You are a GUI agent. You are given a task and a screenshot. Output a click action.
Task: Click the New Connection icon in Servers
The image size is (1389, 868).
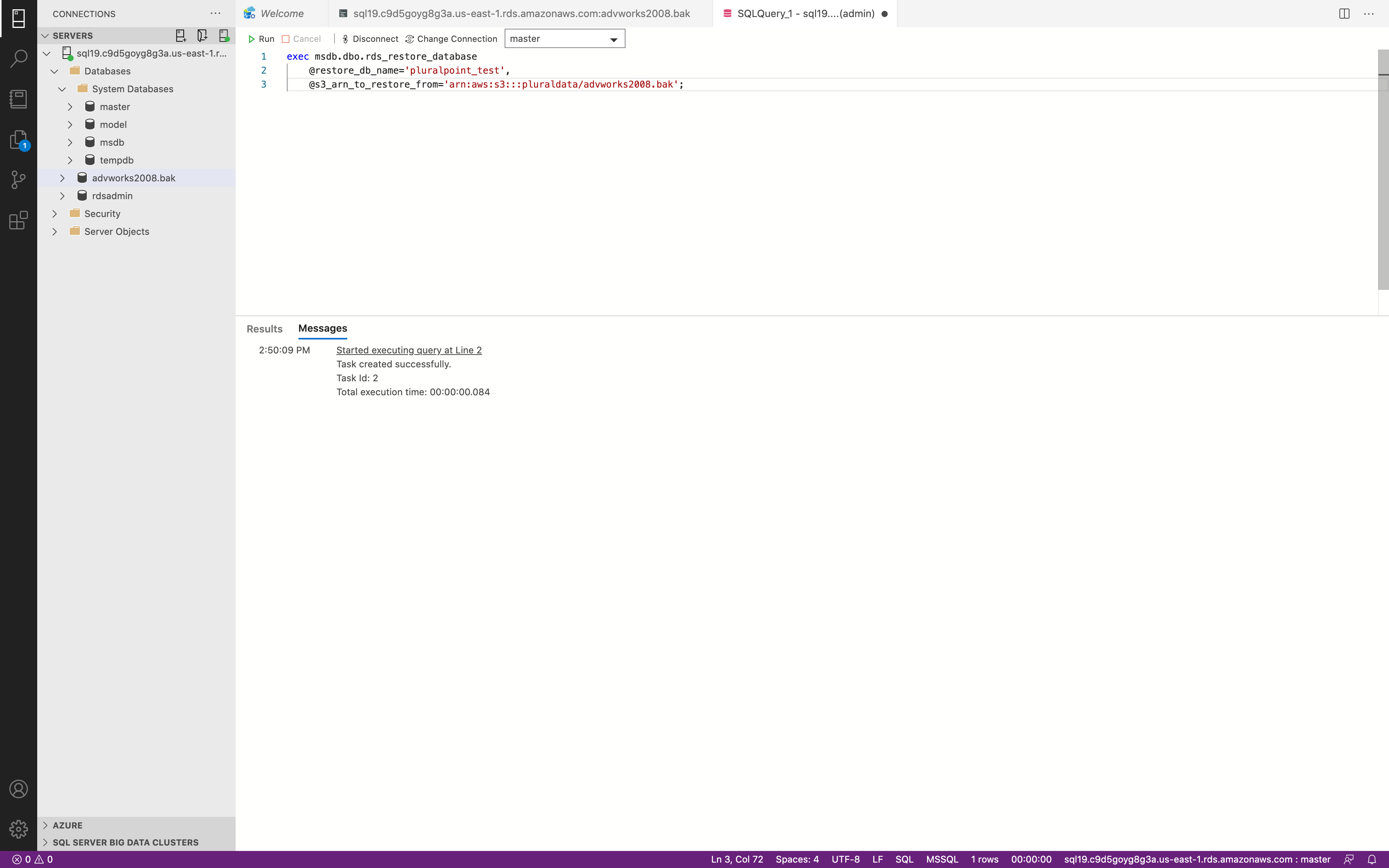click(181, 36)
